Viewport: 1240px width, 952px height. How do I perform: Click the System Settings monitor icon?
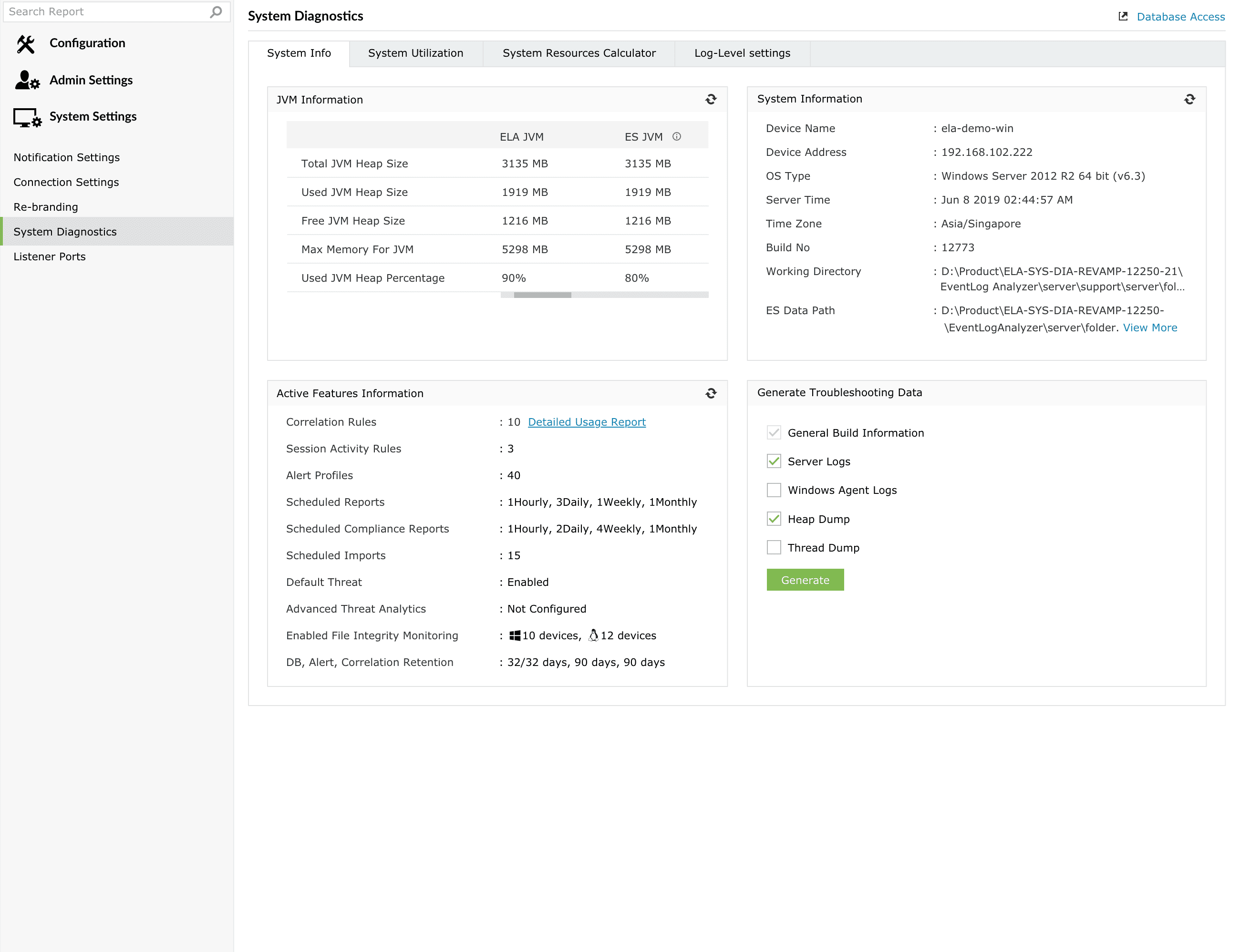(27, 117)
